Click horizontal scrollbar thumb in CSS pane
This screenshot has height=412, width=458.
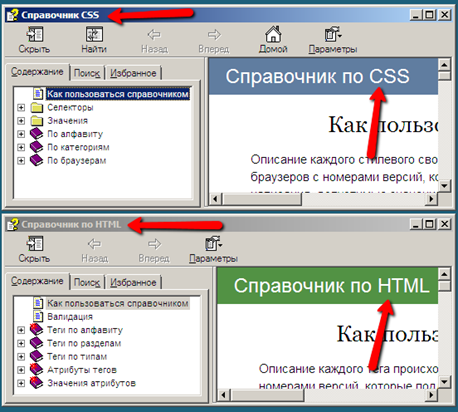261,199
